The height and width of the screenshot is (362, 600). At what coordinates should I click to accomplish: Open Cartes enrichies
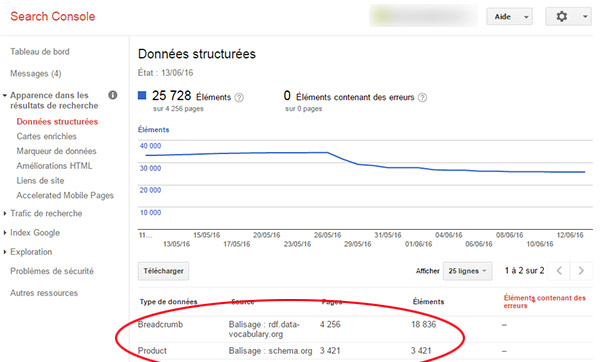point(46,136)
